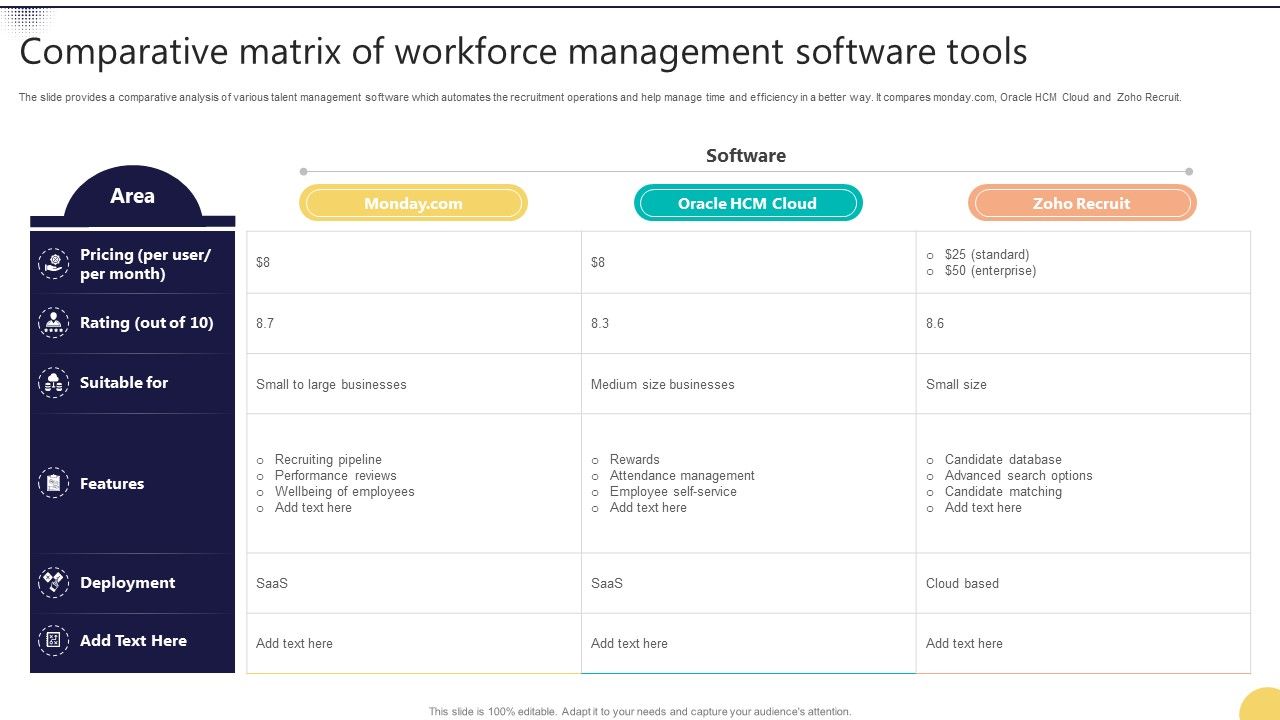Viewport: 1280px width, 720px height.
Task: Click the 'Suitable for' label
Action: [x=124, y=383]
